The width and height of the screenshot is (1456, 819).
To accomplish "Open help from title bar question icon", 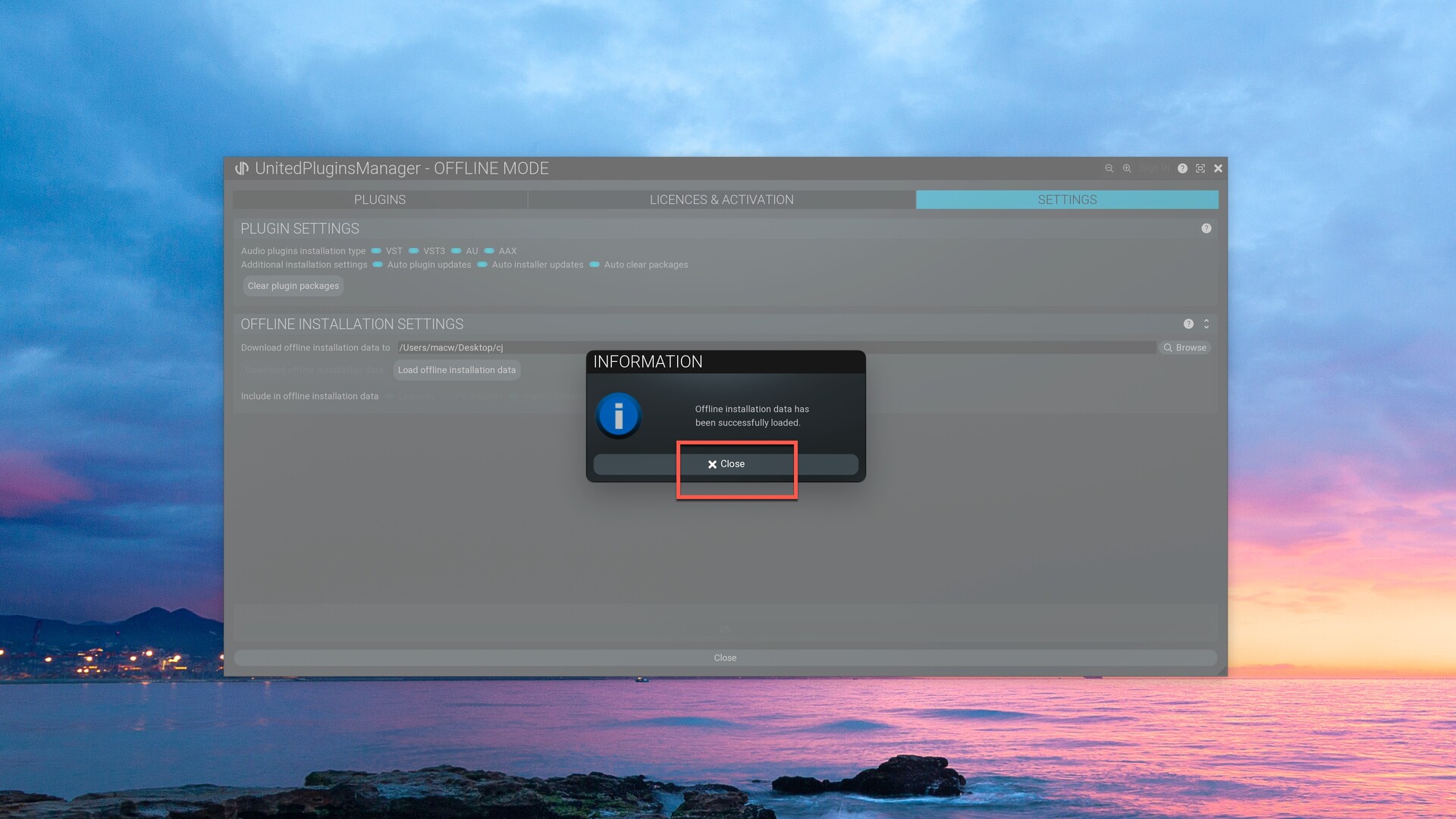I will 1182,168.
